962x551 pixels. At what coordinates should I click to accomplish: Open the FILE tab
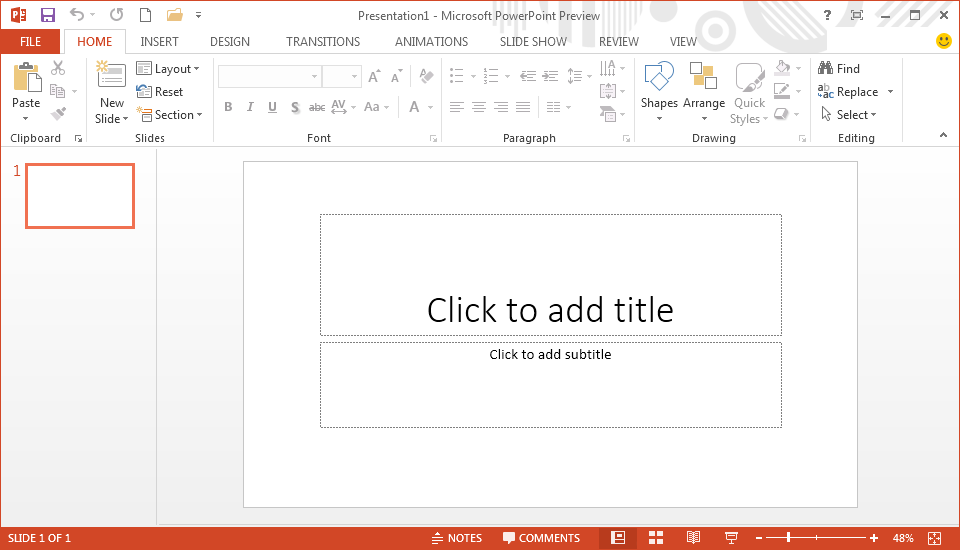click(31, 42)
